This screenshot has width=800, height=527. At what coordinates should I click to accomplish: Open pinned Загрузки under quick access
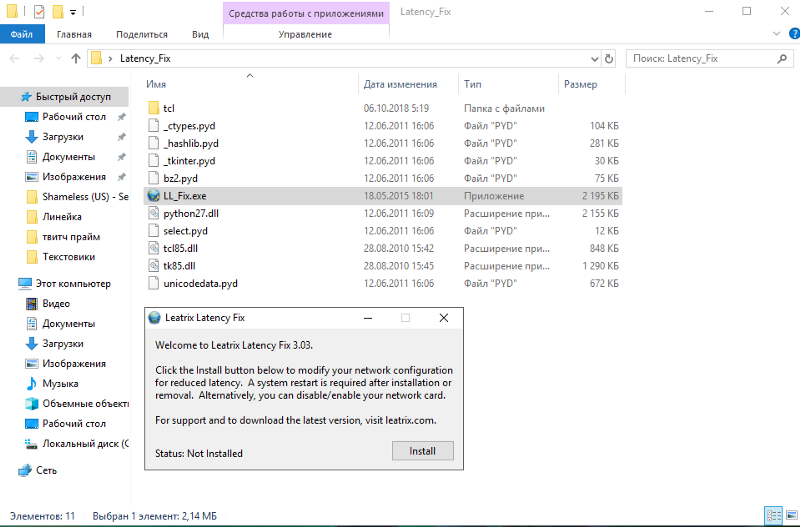(x=63, y=137)
